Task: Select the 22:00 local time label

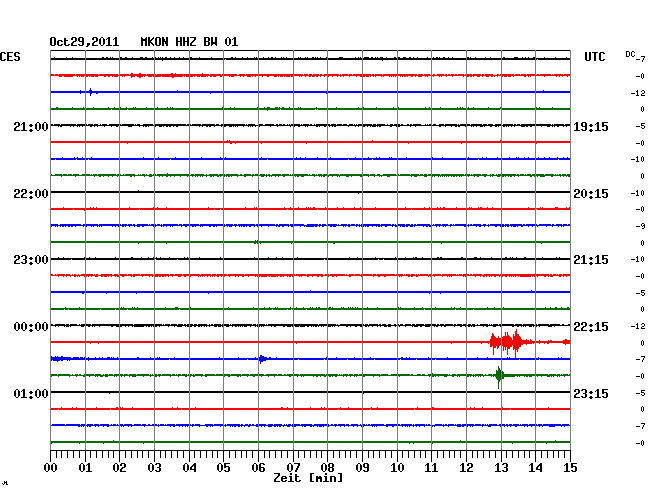Action: [31, 194]
